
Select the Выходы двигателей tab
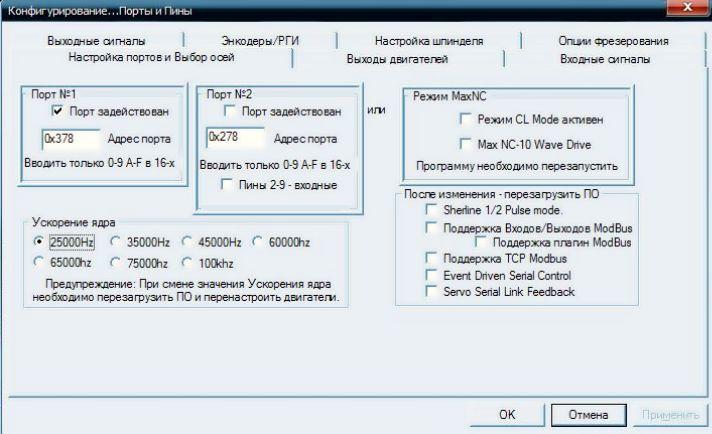pyautogui.click(x=397, y=59)
